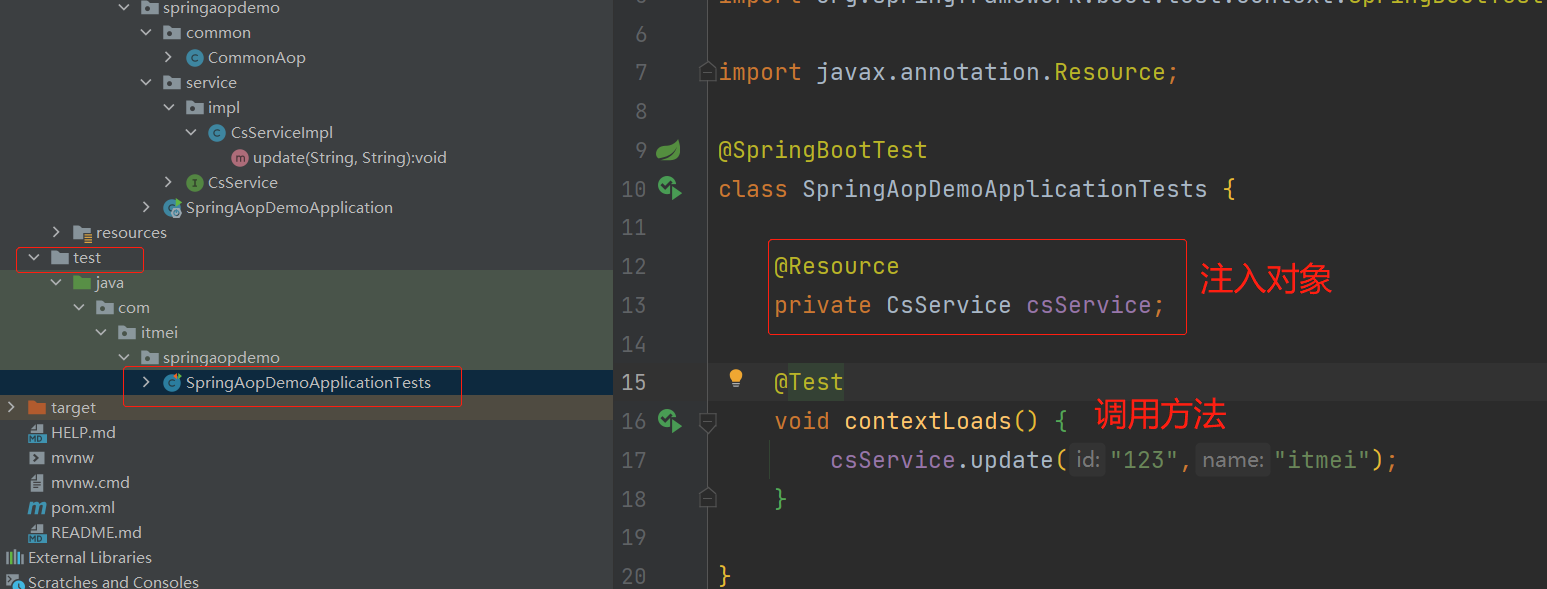Screen dimensions: 1547x589
Task: Select update(String, String):void in the tree
Action: [350, 158]
